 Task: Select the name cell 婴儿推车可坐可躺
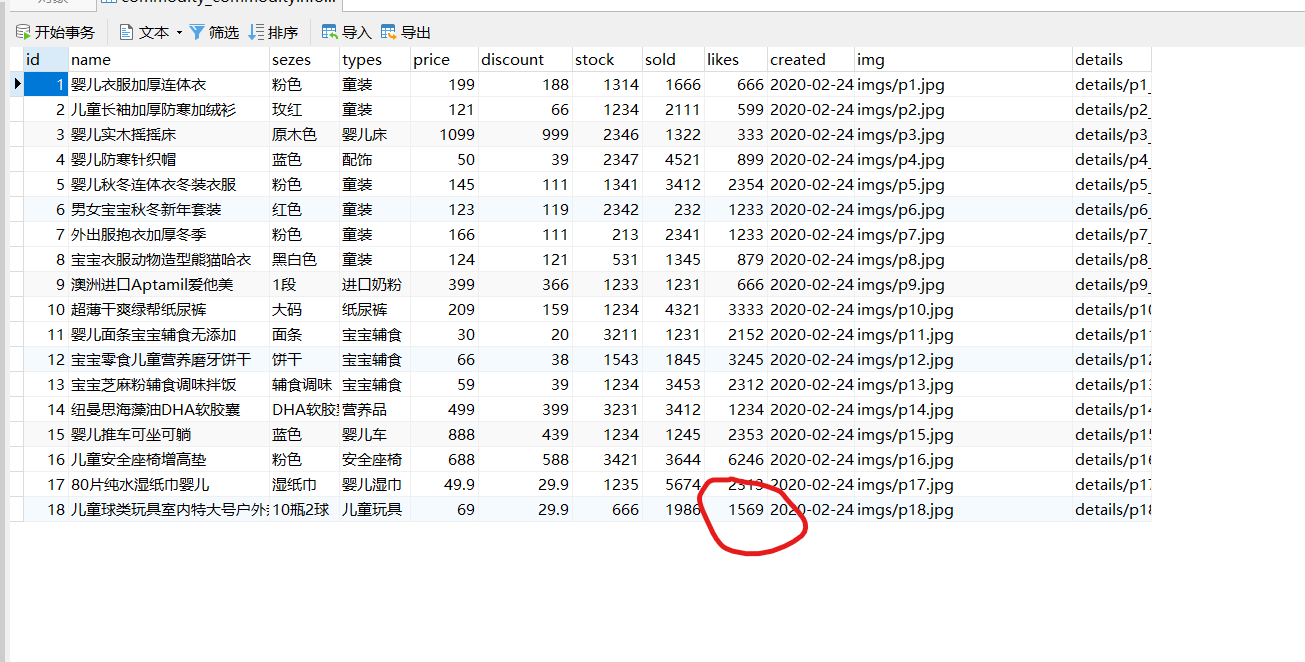[x=168, y=435]
